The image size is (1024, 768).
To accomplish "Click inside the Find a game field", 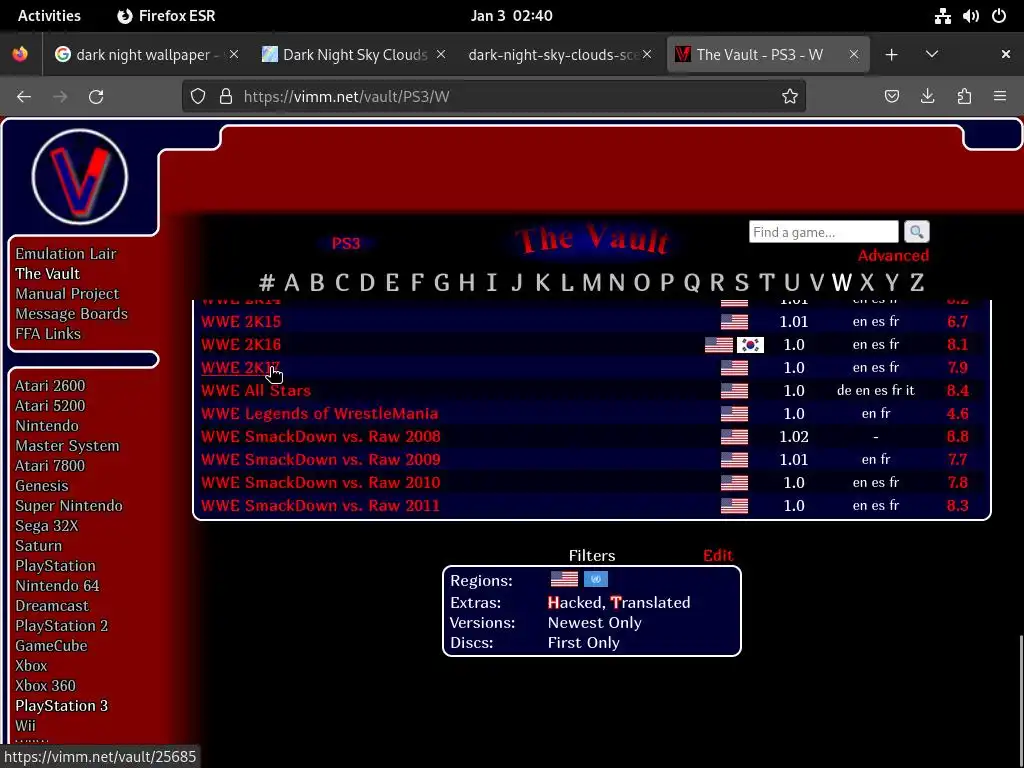I will coord(824,232).
